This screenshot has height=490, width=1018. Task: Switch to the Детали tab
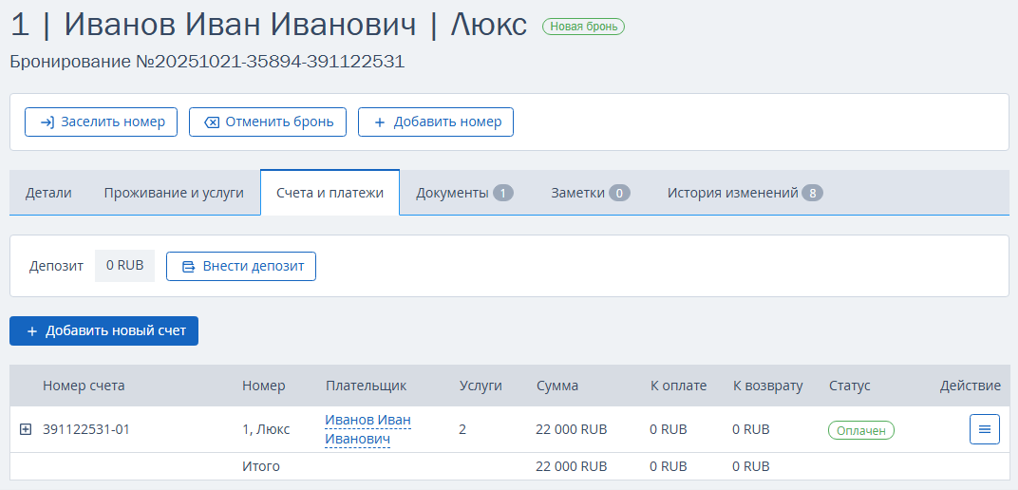(48, 193)
